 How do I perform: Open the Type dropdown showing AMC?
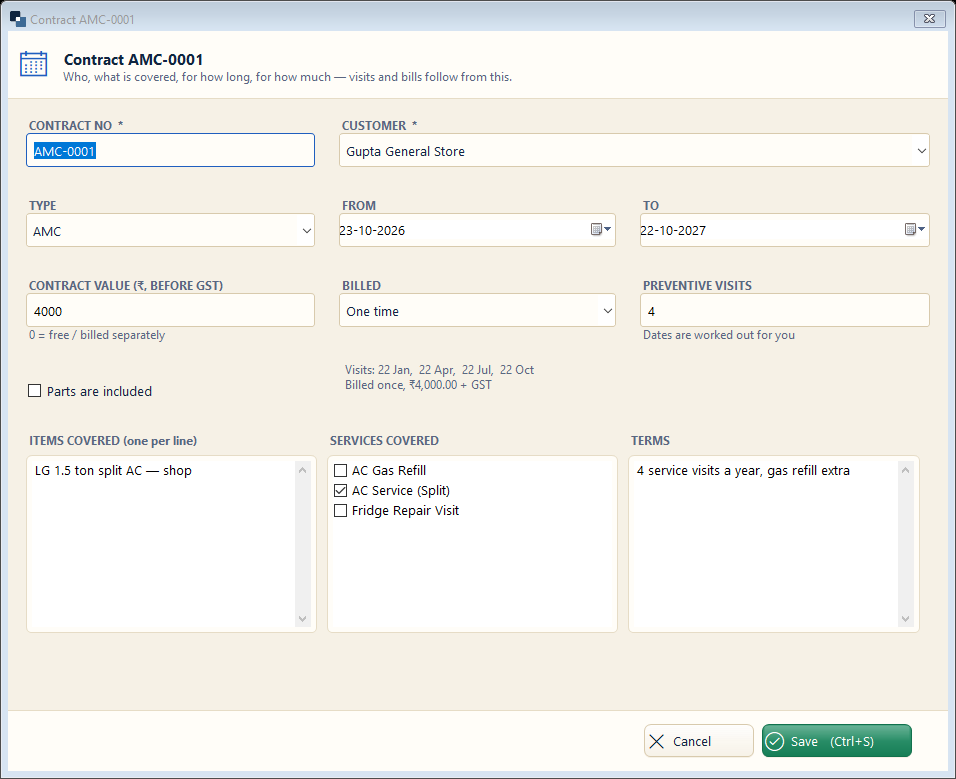click(x=171, y=230)
